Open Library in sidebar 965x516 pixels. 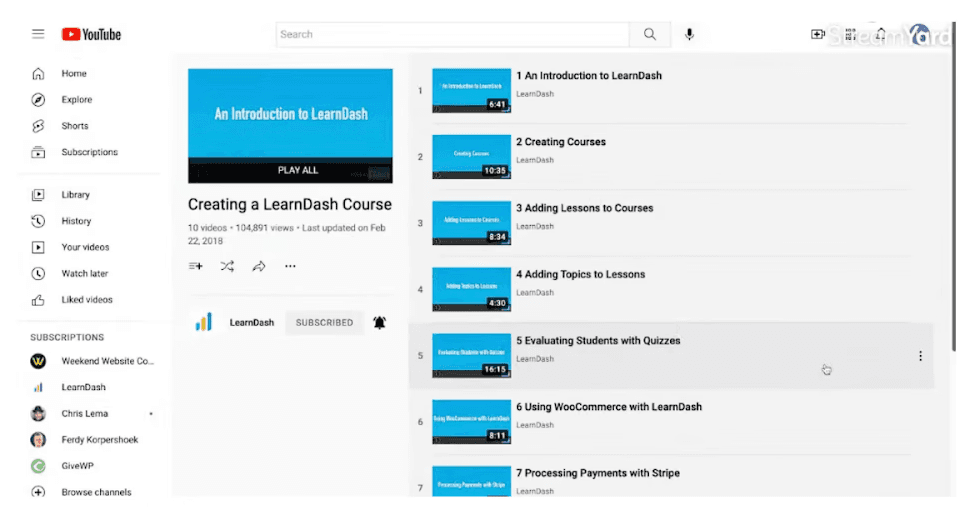pos(75,195)
